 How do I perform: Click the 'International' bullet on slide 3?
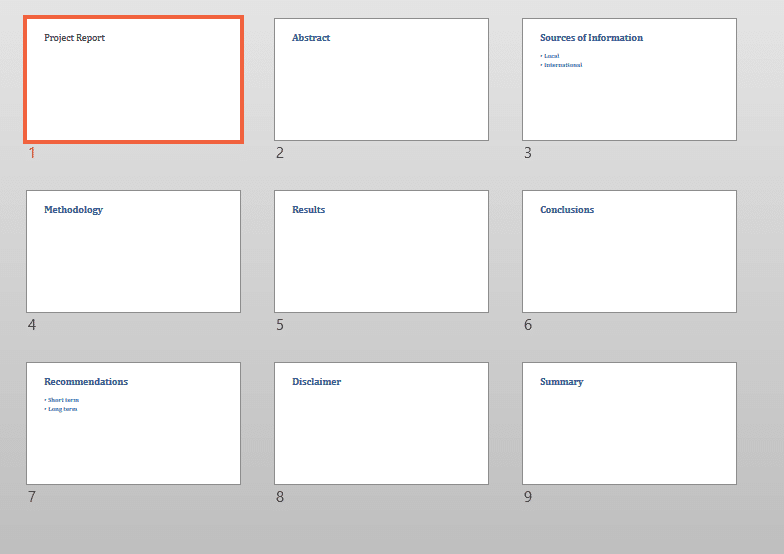tap(562, 65)
